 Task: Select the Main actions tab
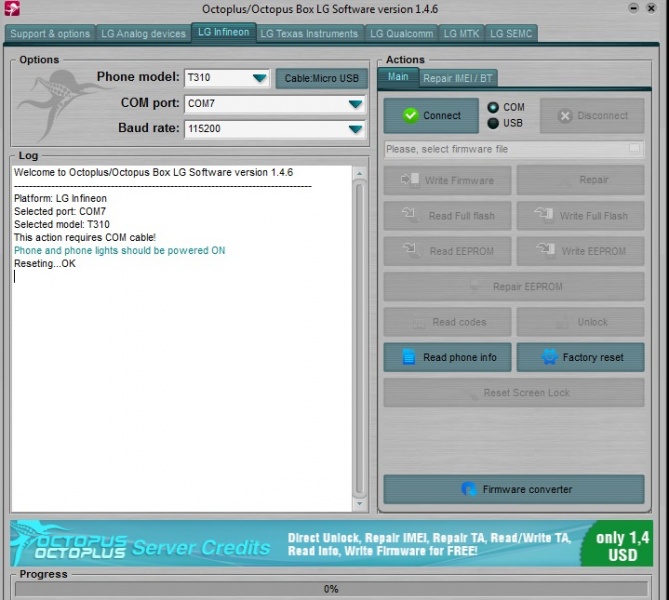click(398, 77)
